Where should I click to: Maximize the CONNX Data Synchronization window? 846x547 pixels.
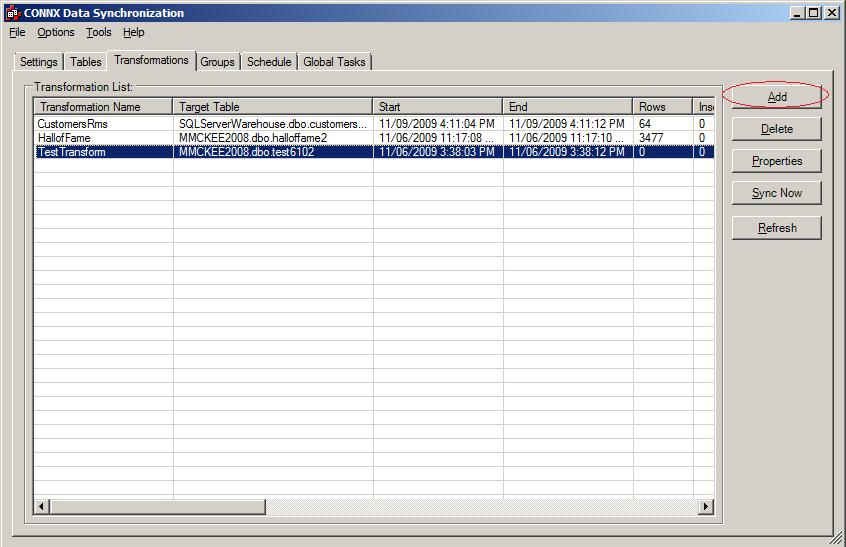[x=814, y=13]
